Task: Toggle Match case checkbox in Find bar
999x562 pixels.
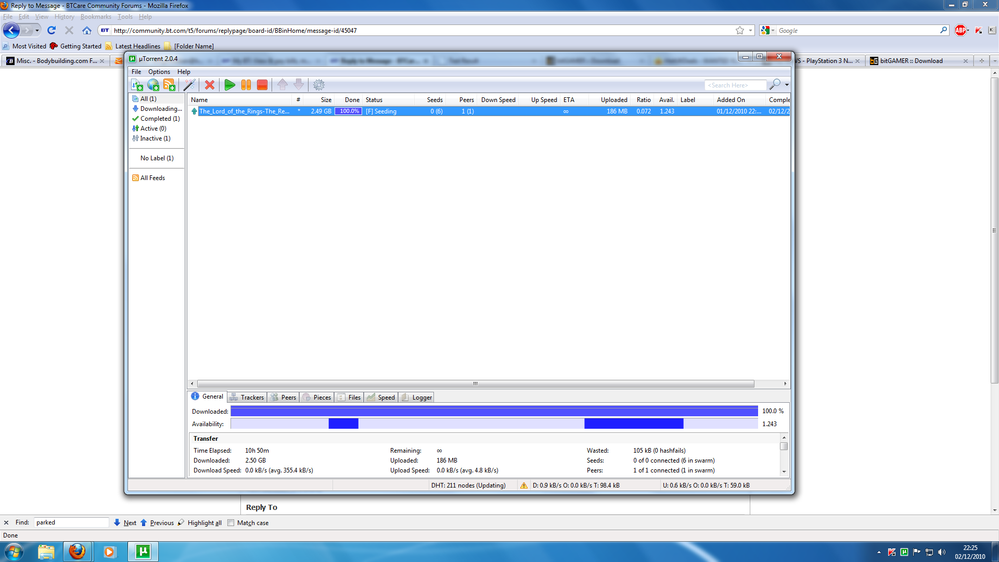Action: click(x=231, y=523)
